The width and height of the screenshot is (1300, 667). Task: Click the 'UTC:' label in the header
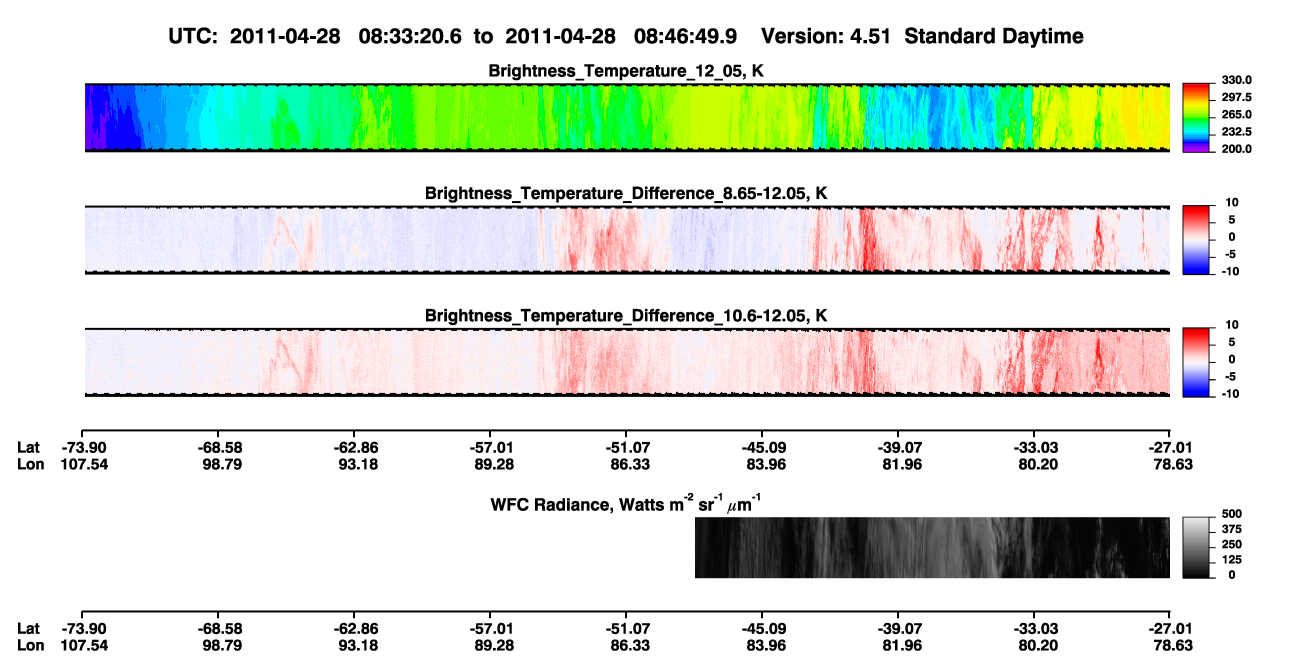click(x=193, y=36)
